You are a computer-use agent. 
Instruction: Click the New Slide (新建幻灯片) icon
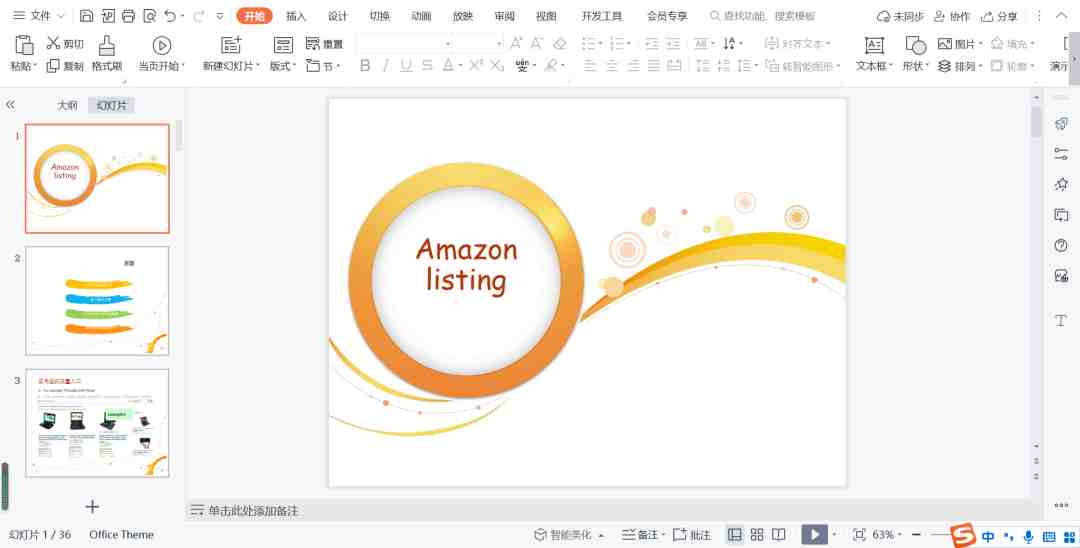(231, 45)
